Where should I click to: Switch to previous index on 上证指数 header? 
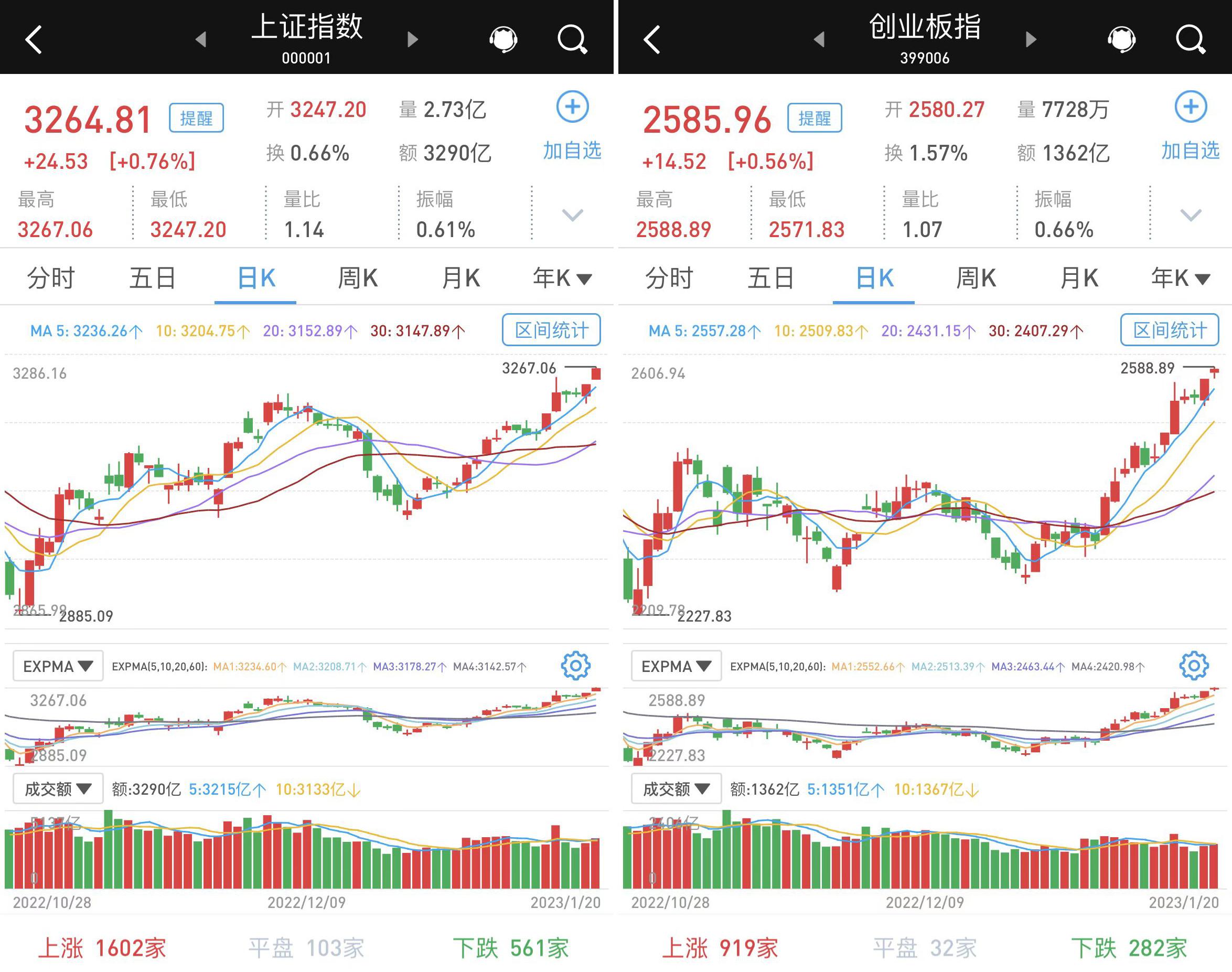[200, 39]
